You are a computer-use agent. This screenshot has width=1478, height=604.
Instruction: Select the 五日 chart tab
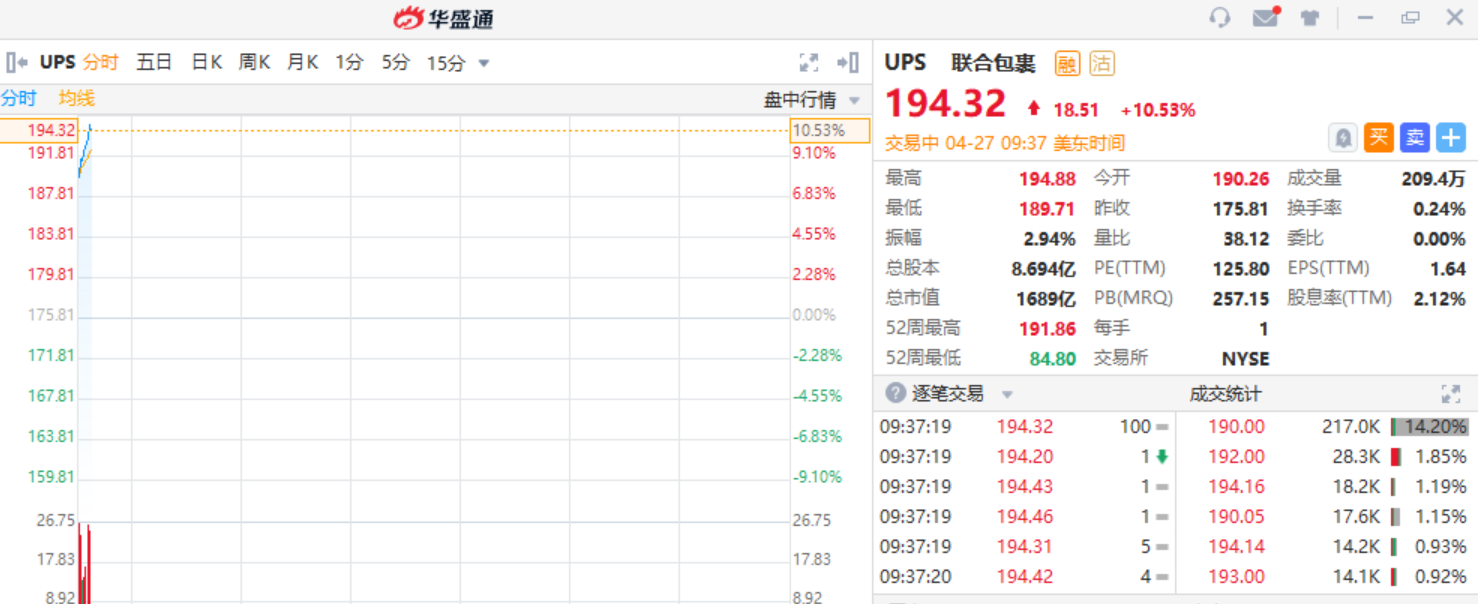coord(154,63)
